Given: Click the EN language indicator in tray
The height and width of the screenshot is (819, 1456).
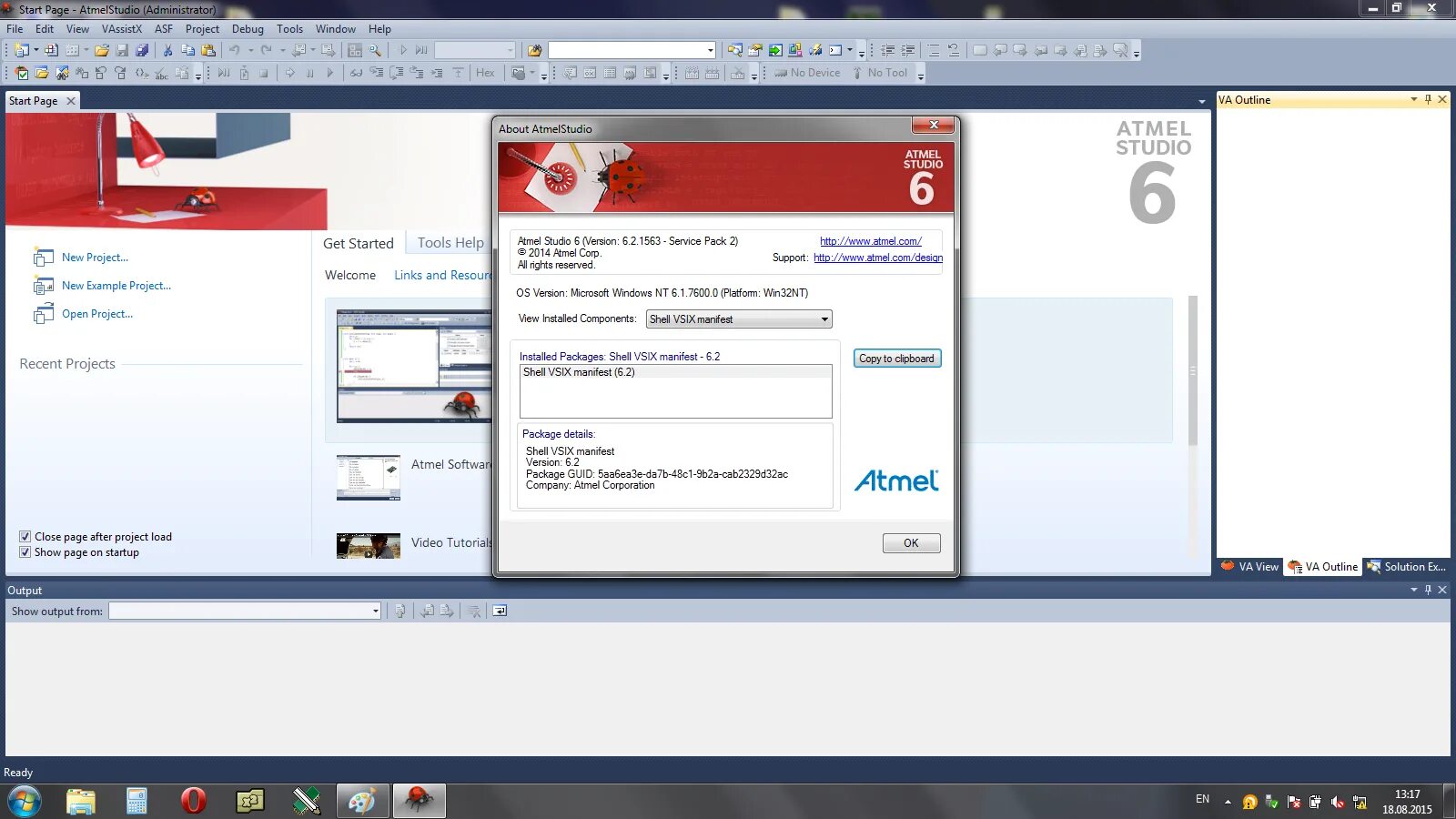Looking at the screenshot, I should click(1202, 799).
